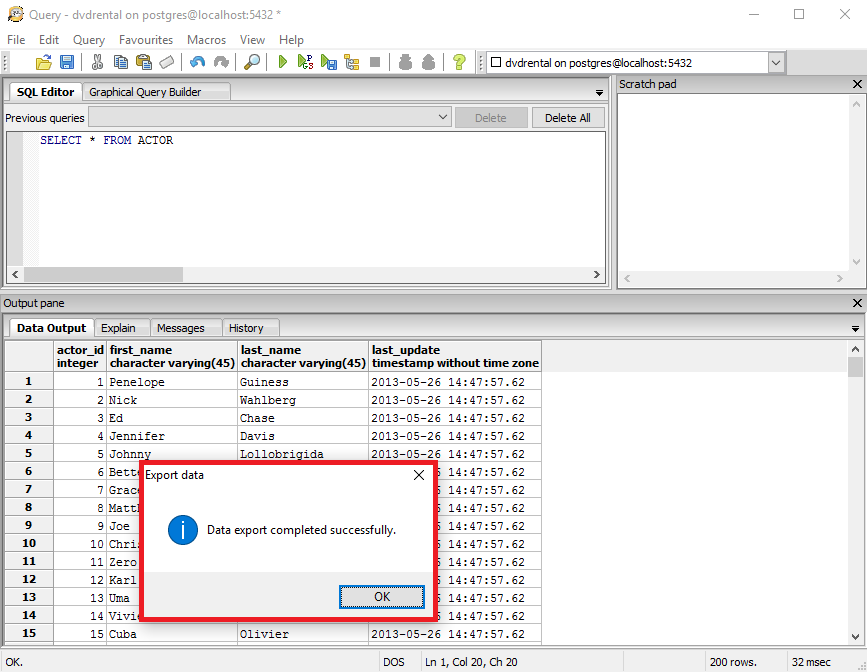Click the Delete All button
This screenshot has width=867, height=672.
pyautogui.click(x=567, y=118)
